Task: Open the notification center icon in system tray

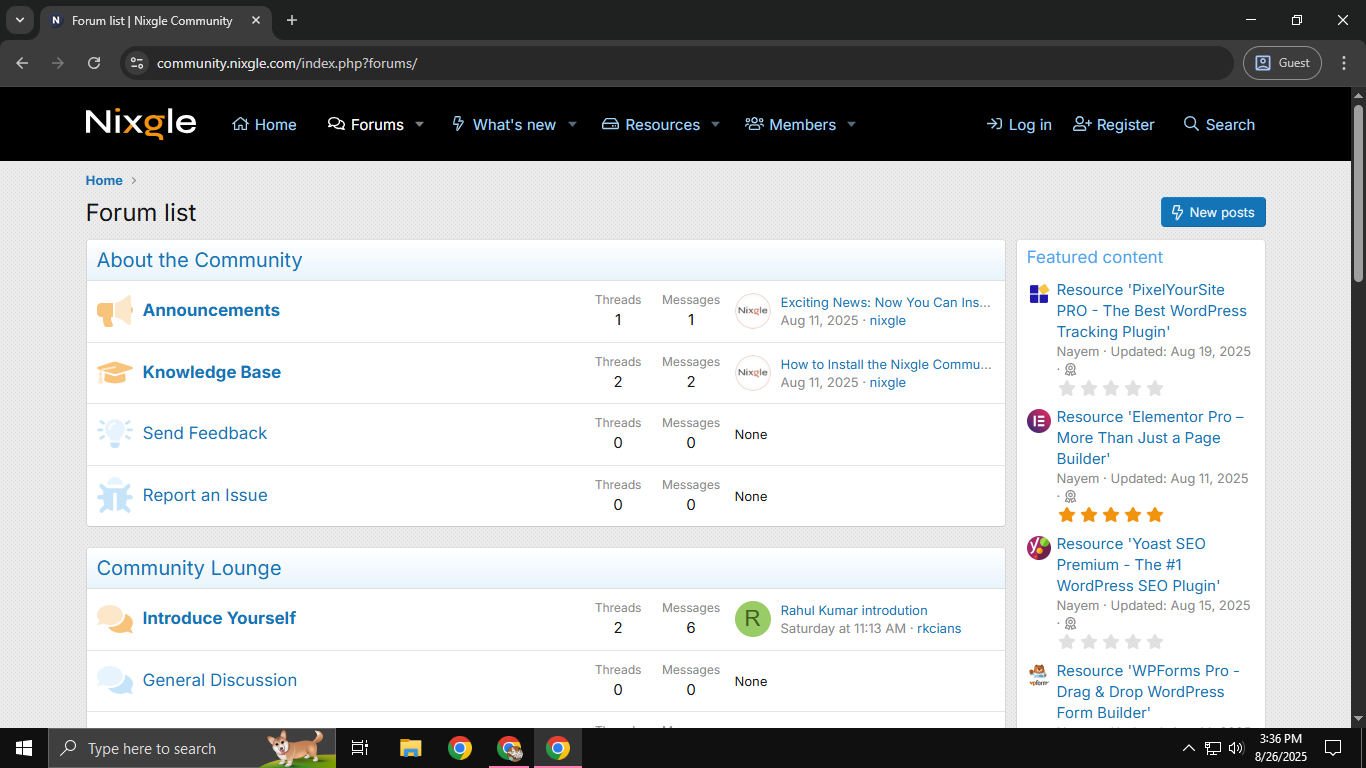Action: tap(1332, 748)
